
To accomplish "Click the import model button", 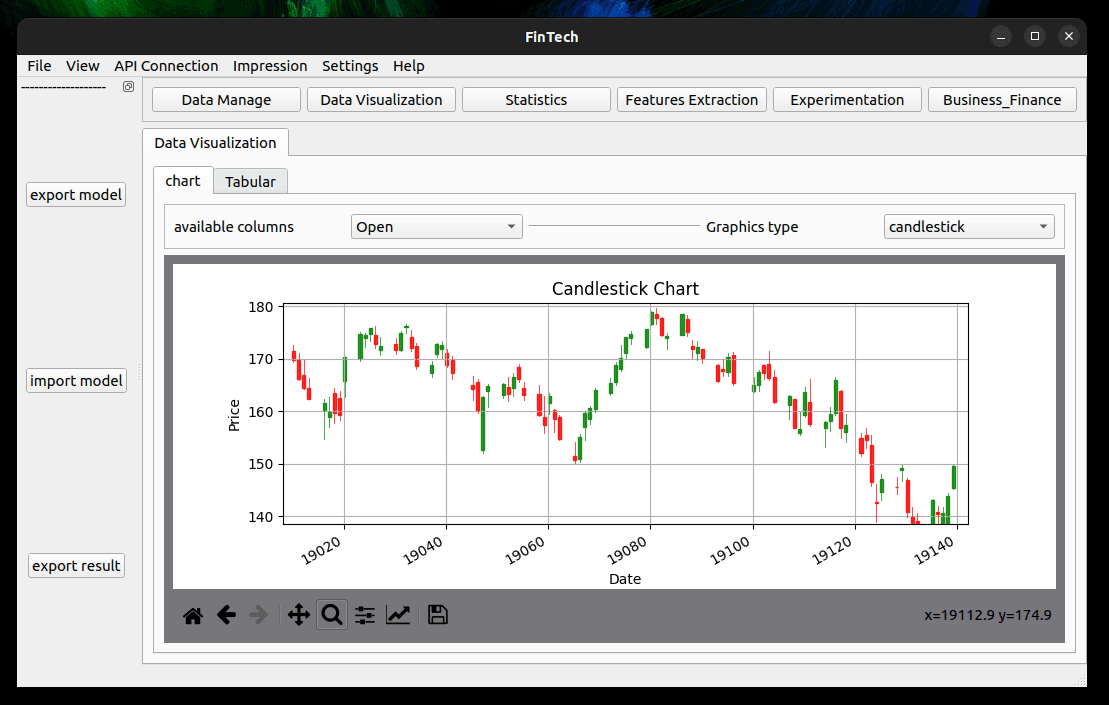I will click(76, 381).
